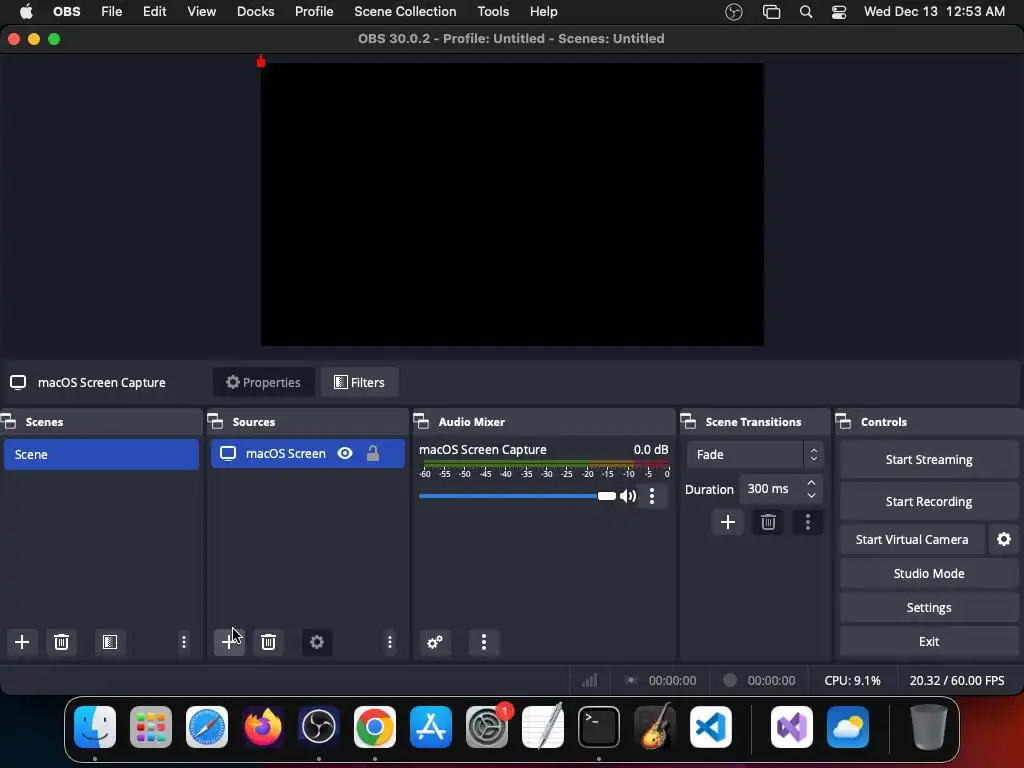Open advanced audio properties gears icon
Screen dimensions: 1024x768
coord(435,642)
